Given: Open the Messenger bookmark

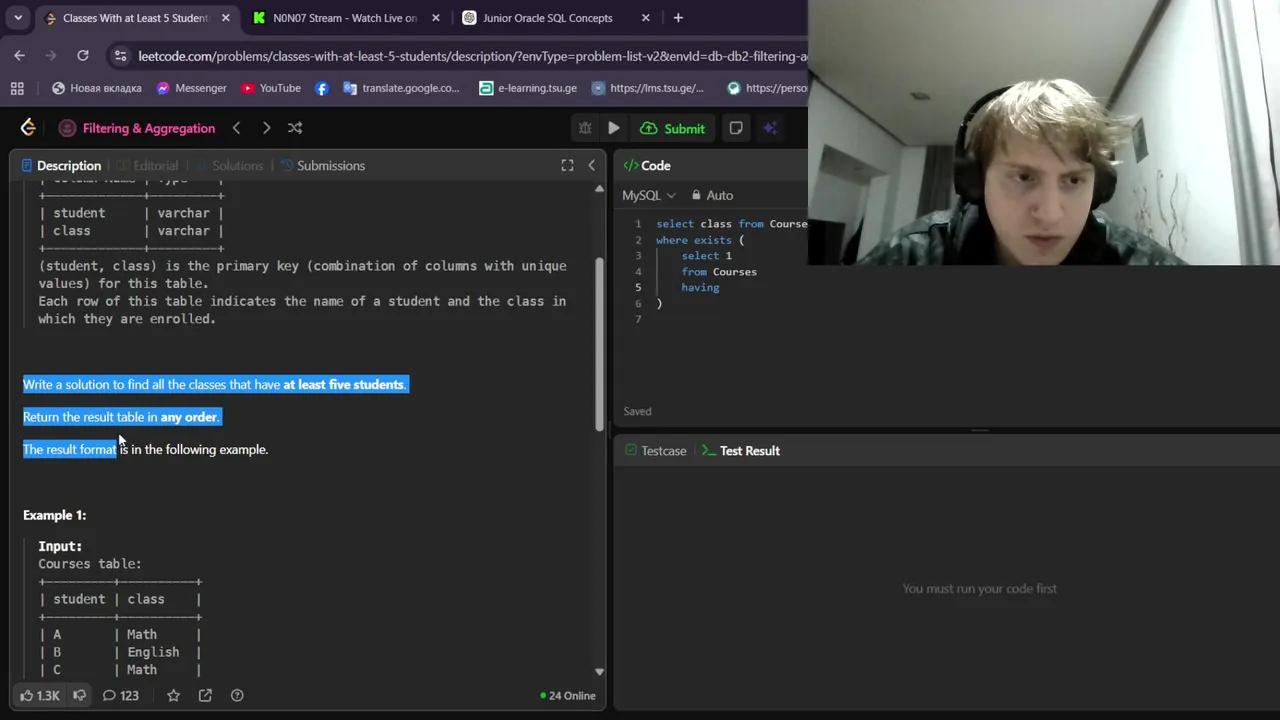Looking at the screenshot, I should 191,88.
